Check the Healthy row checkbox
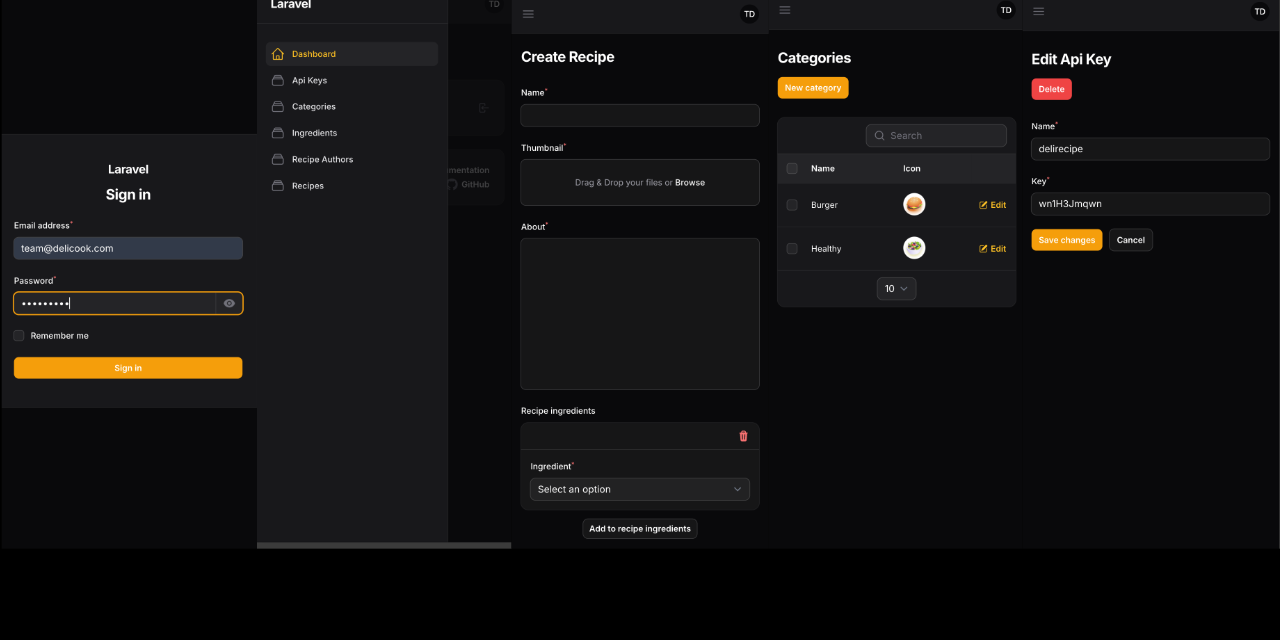Image resolution: width=1280 pixels, height=640 pixels. 792,249
